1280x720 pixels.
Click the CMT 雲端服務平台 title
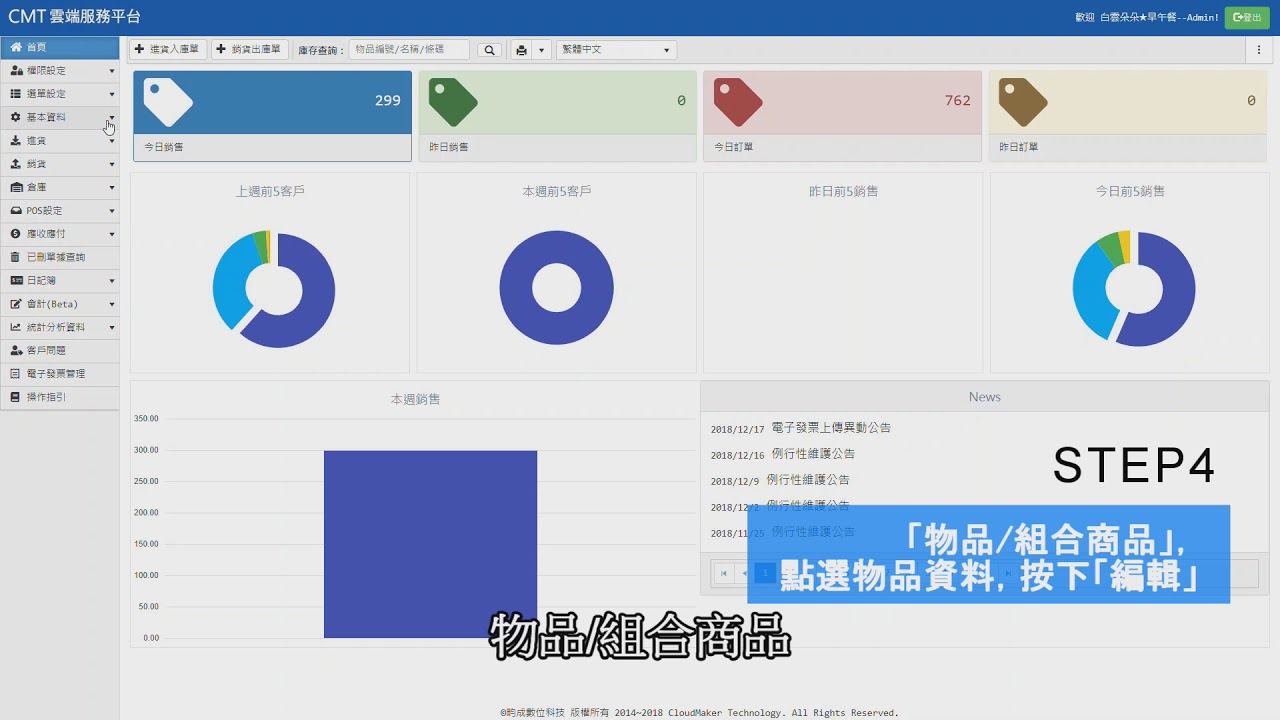pyautogui.click(x=74, y=17)
